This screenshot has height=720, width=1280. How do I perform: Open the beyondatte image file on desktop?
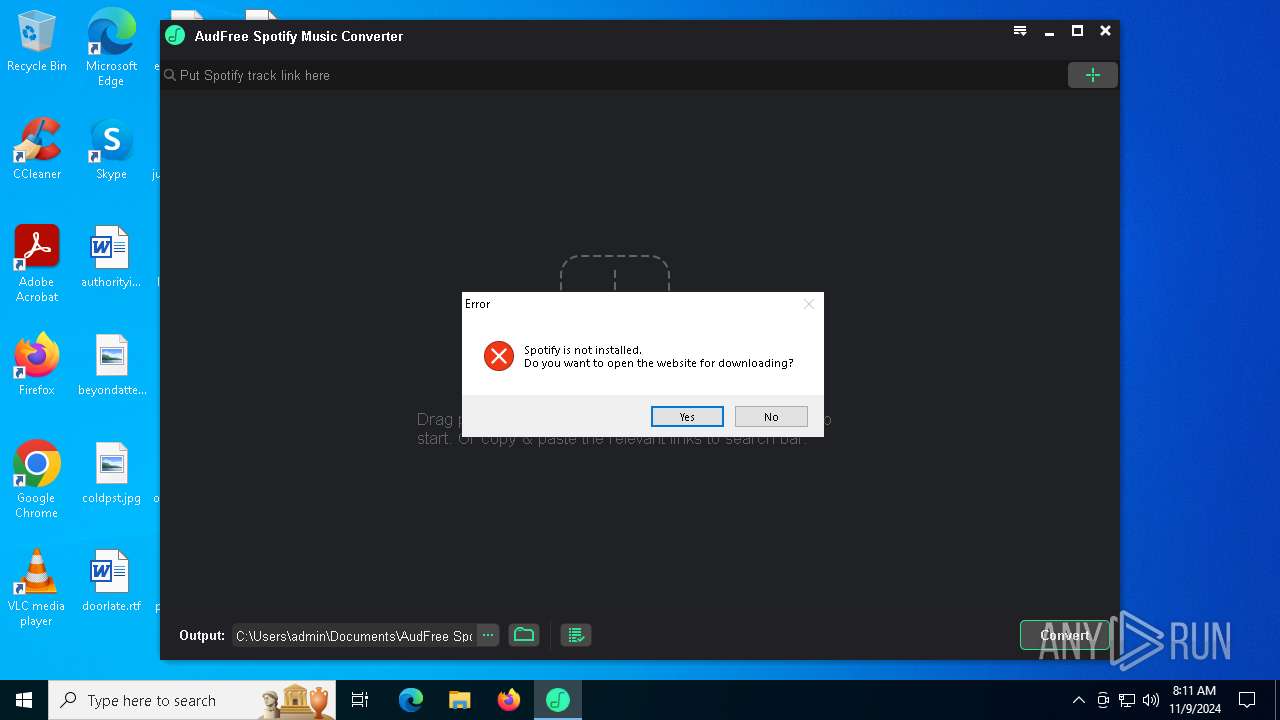112,365
